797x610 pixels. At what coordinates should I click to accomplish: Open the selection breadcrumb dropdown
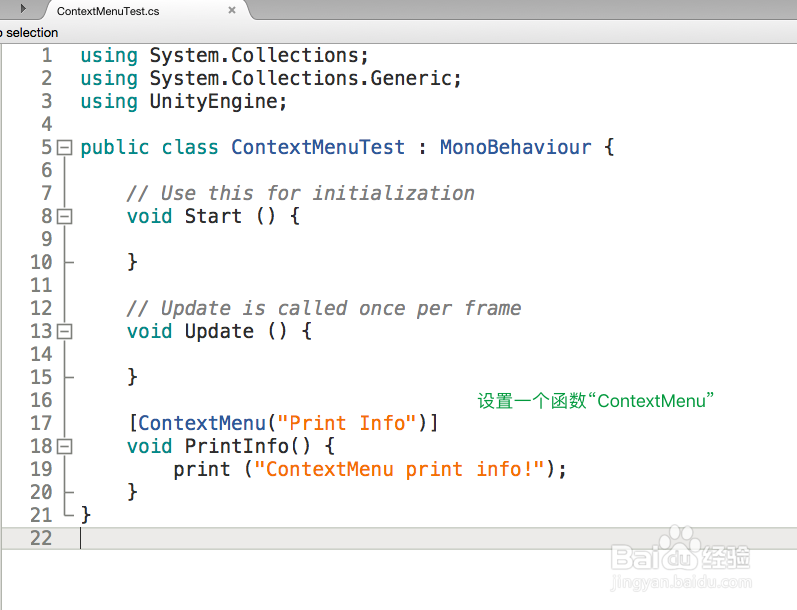coord(29,33)
